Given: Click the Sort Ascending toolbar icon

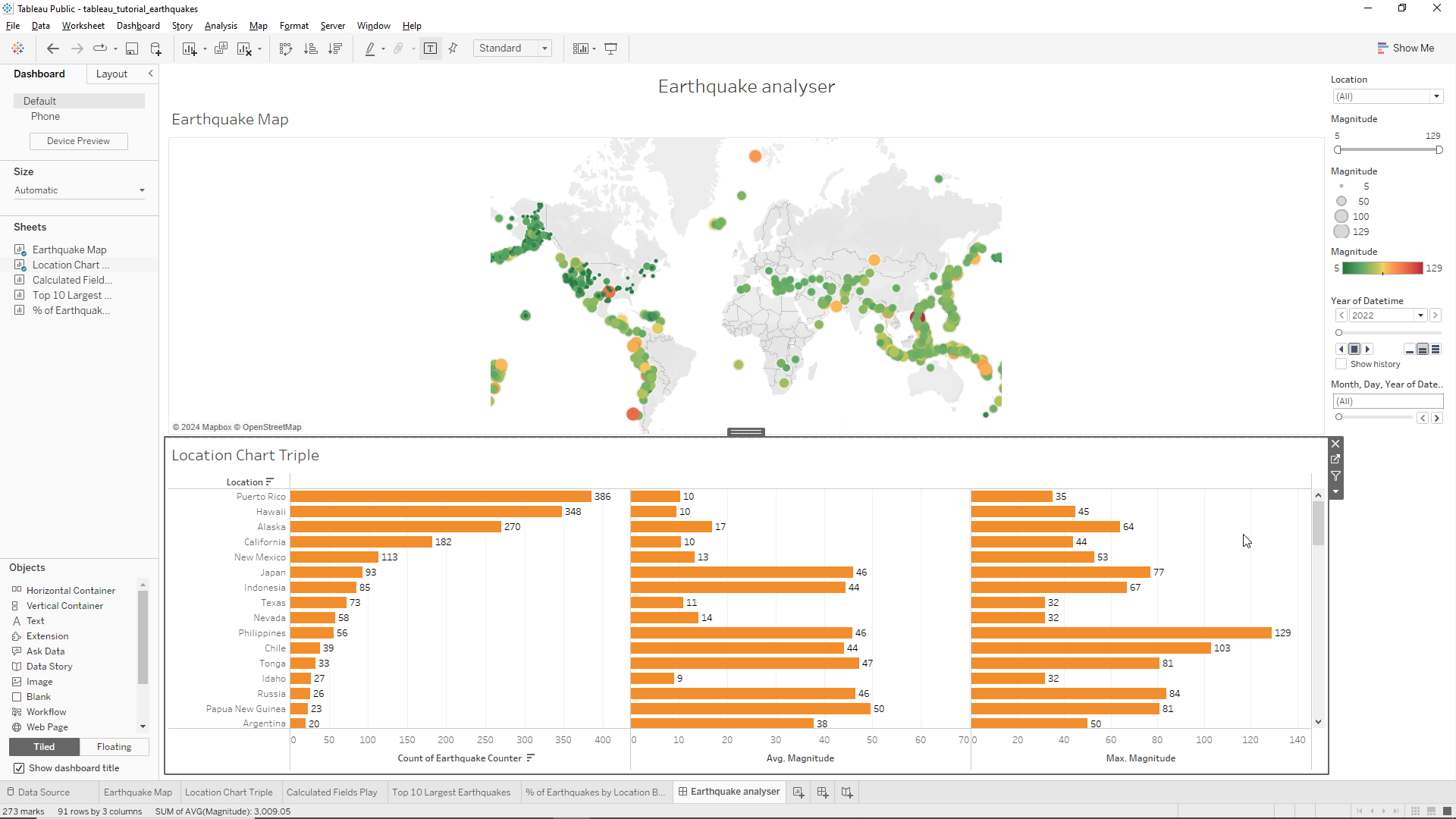Looking at the screenshot, I should point(310,49).
